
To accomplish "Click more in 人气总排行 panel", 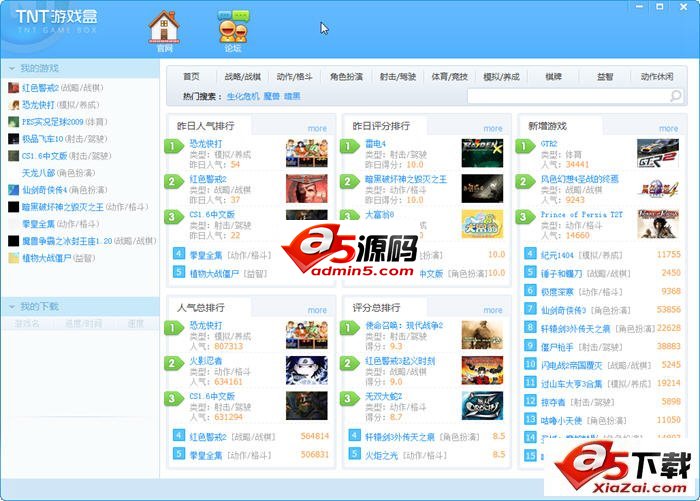I will [x=317, y=310].
